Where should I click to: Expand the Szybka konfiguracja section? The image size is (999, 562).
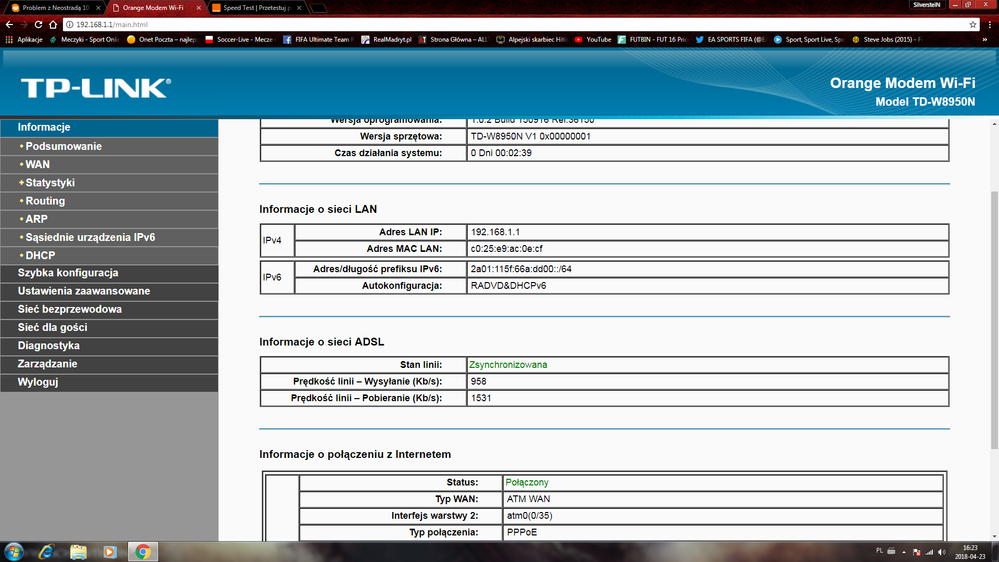click(68, 273)
